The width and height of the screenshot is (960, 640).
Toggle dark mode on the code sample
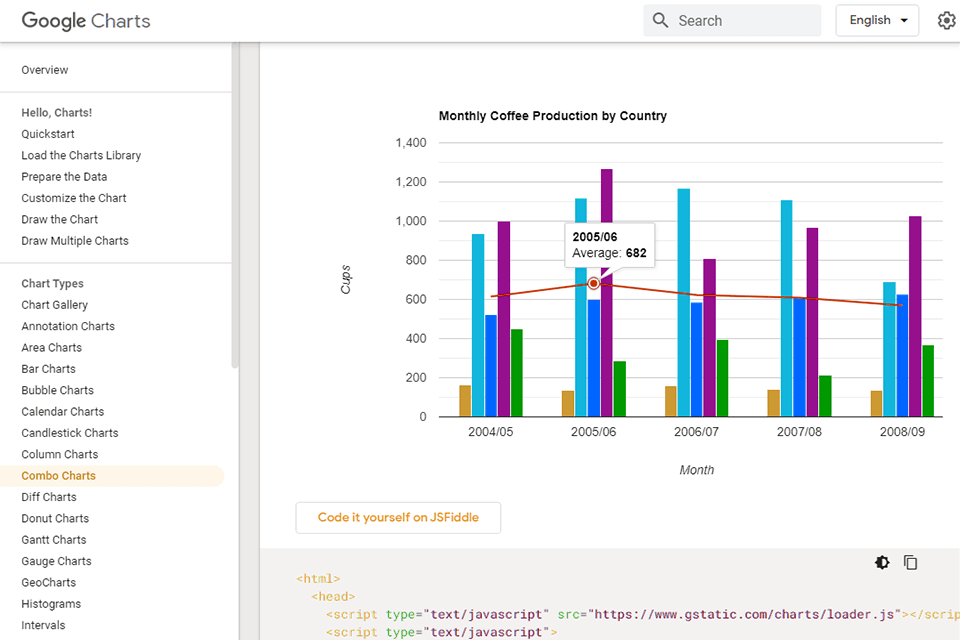881,562
